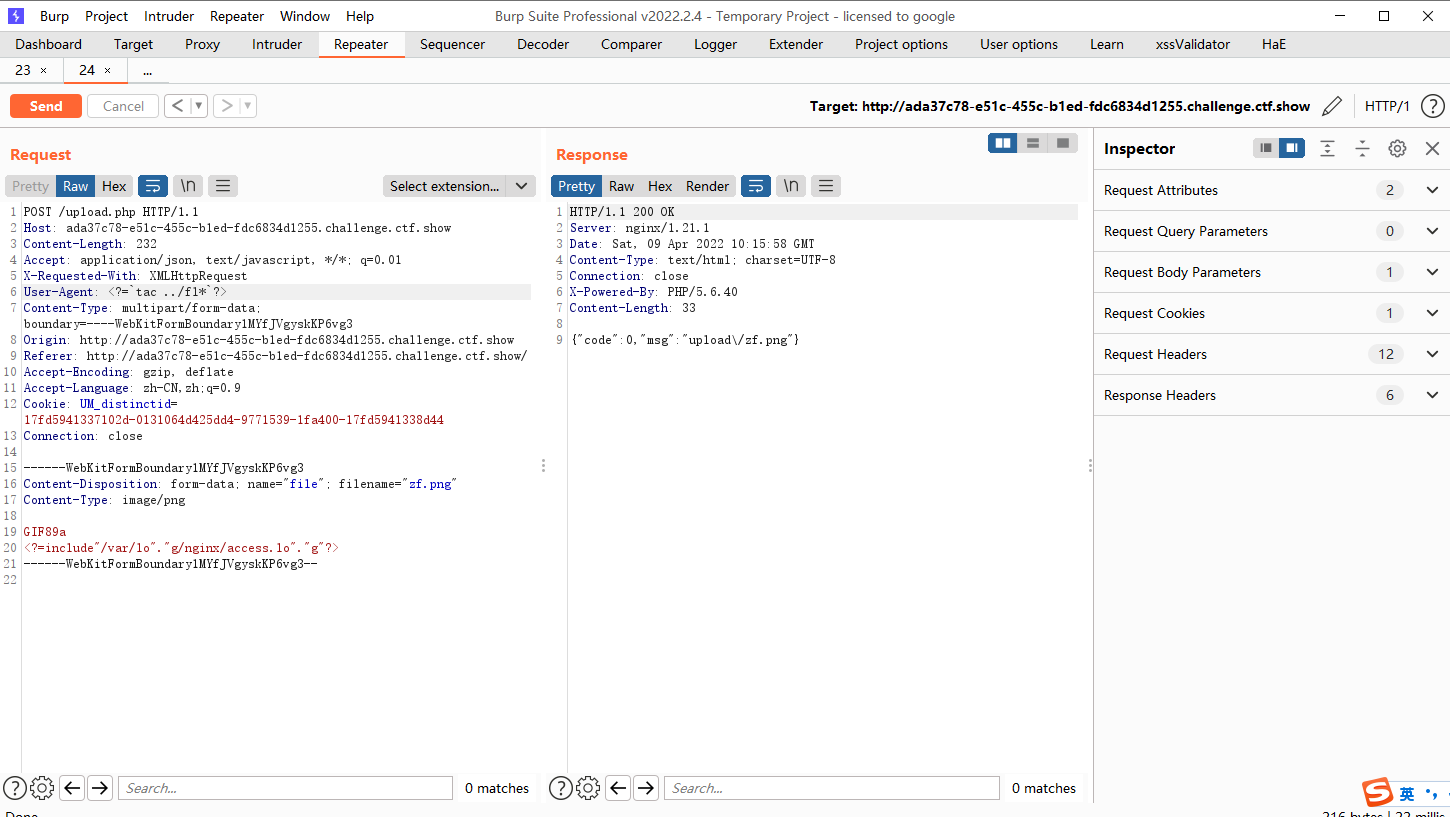Switch to Proxy tab
The image size is (1450, 817).
[x=202, y=44]
